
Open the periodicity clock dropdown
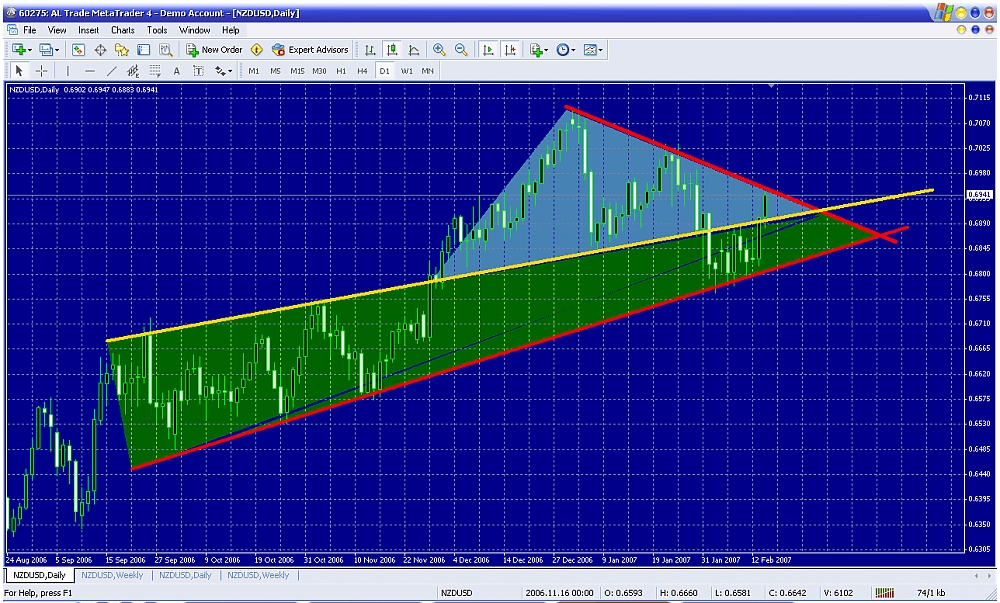click(575, 50)
